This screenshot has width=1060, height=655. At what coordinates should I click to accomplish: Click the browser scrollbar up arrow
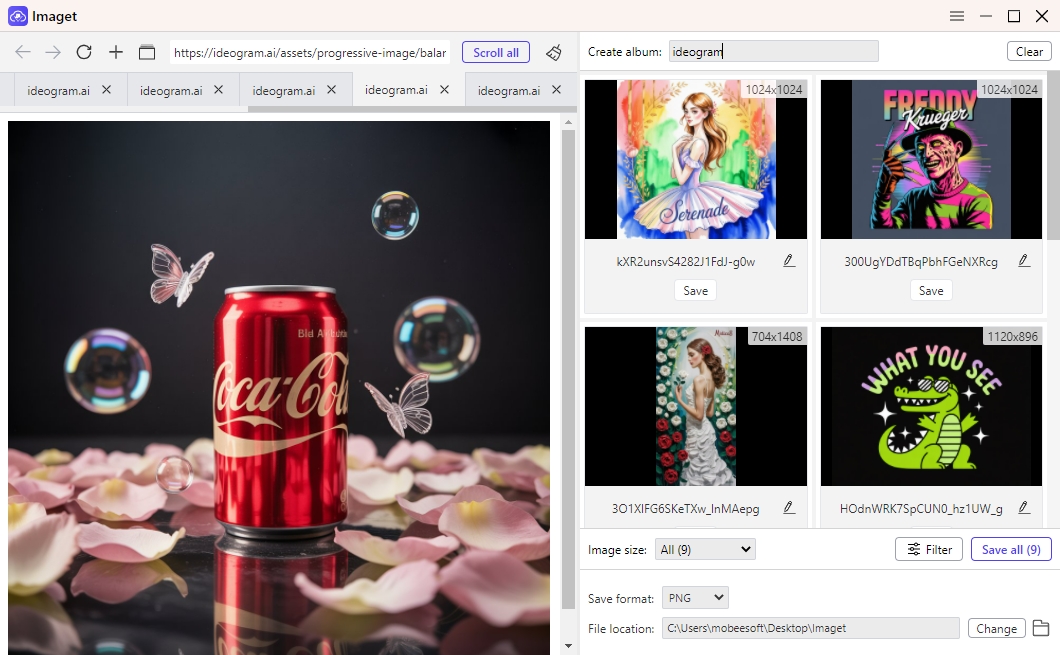pos(569,122)
